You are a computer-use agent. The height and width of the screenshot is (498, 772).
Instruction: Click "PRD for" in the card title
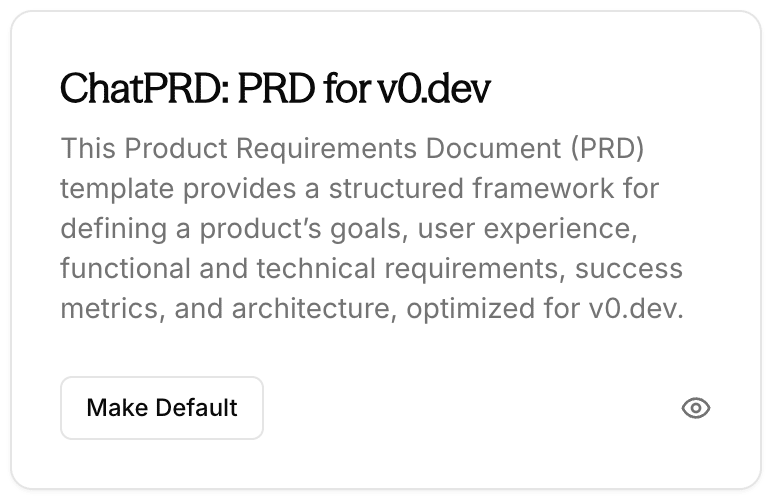[304, 88]
